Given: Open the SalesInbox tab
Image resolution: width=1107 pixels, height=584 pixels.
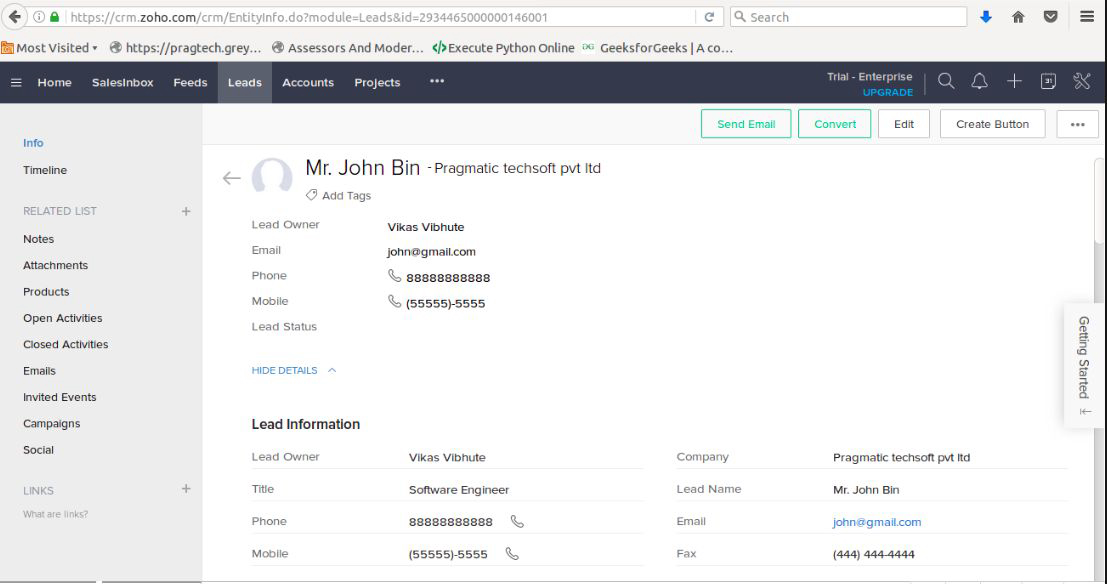Looking at the screenshot, I should pos(122,83).
